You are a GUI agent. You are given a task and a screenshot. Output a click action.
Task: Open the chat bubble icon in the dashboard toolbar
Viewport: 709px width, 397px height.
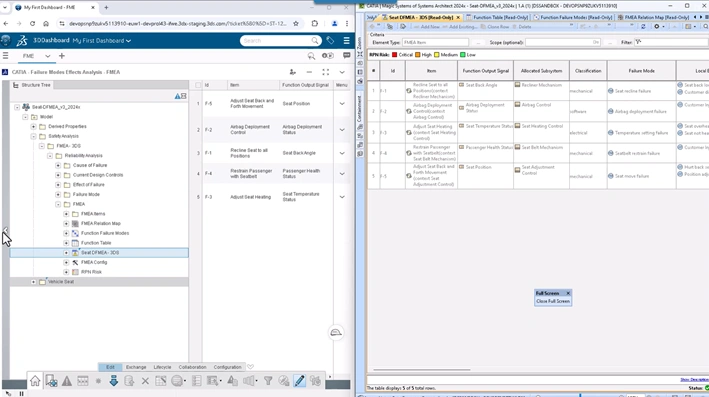coord(346,56)
